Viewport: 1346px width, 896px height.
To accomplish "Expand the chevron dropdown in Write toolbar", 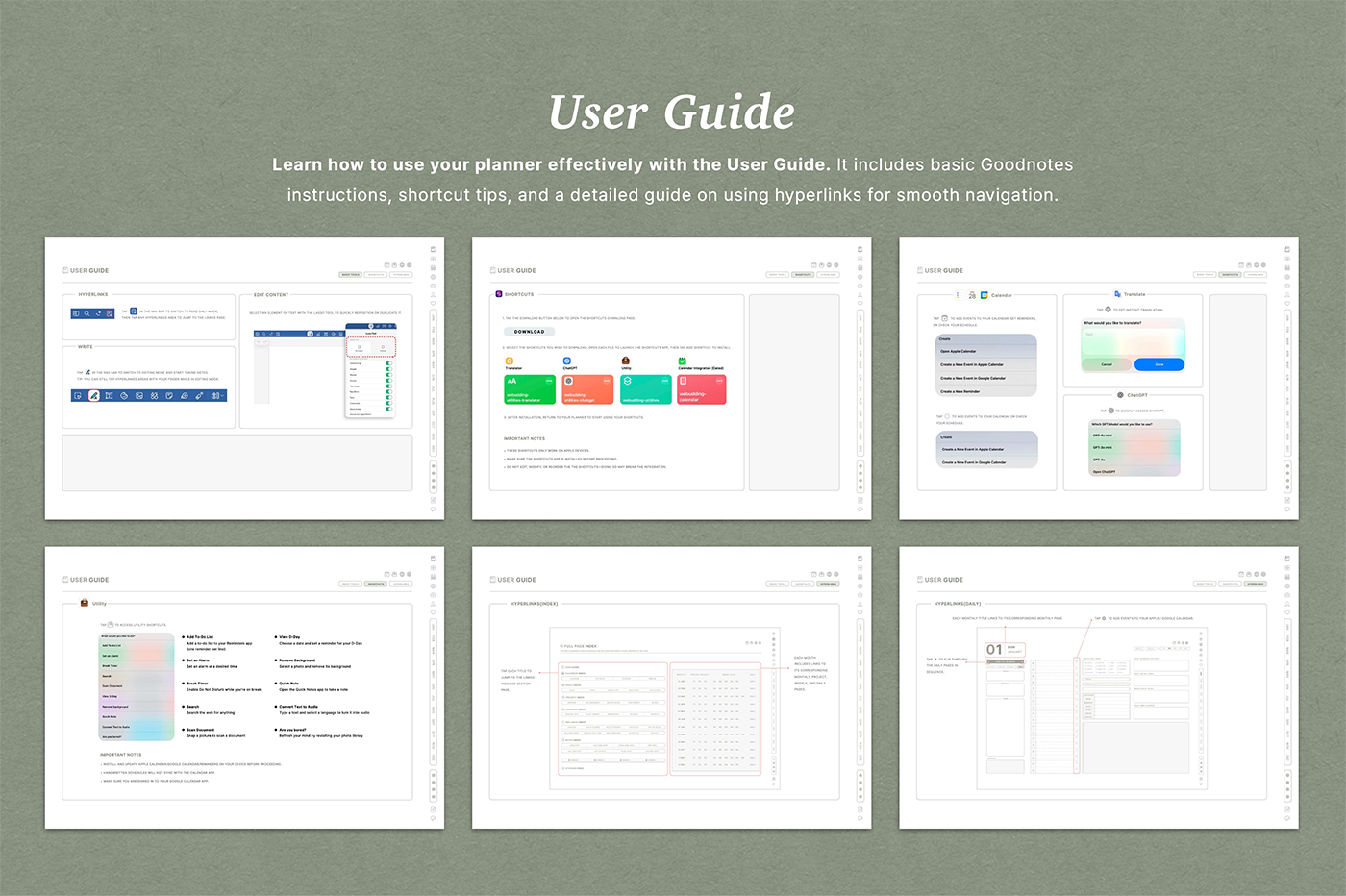I will coord(221,395).
